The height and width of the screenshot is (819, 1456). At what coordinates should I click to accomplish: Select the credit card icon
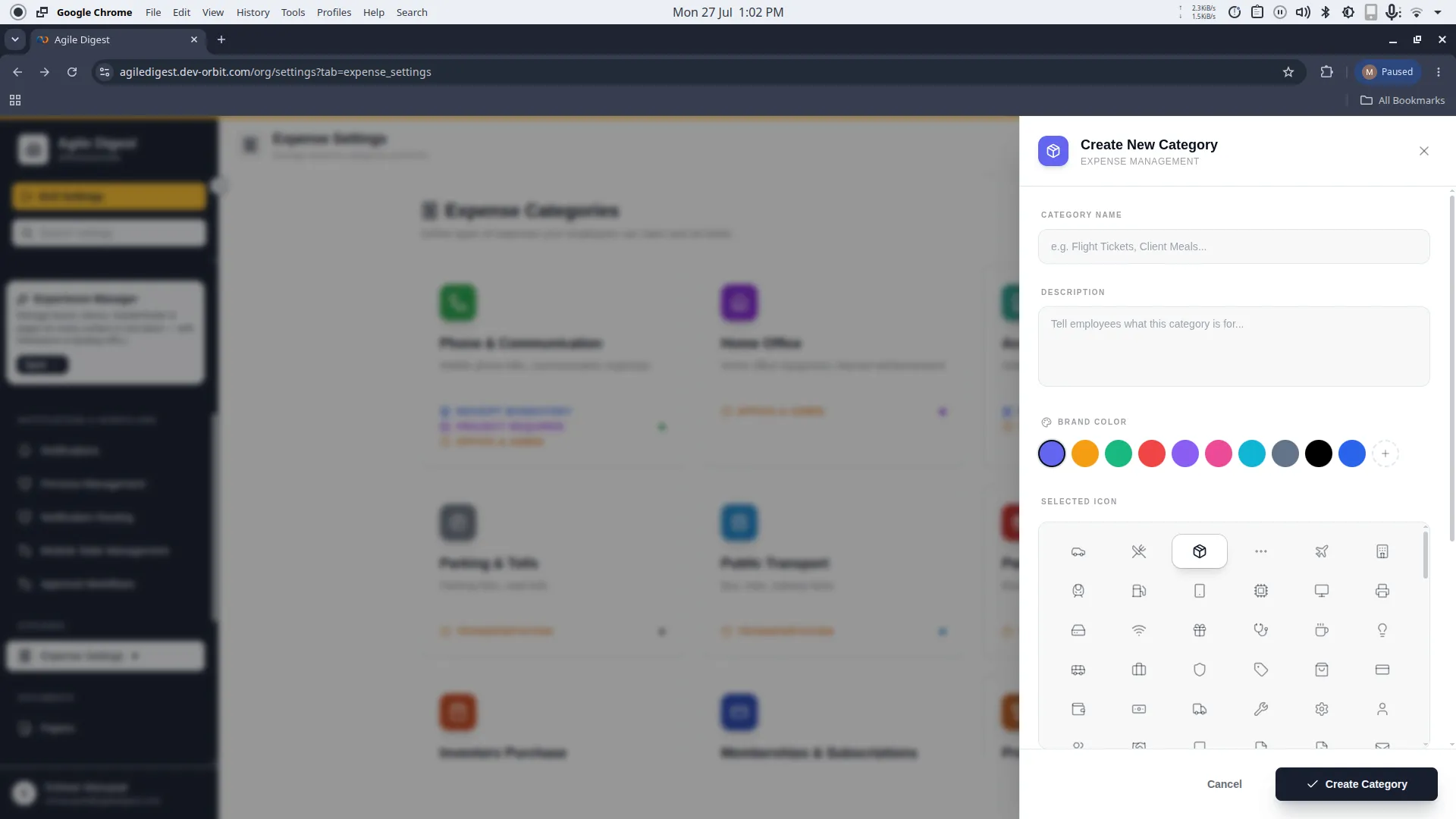[1382, 670]
